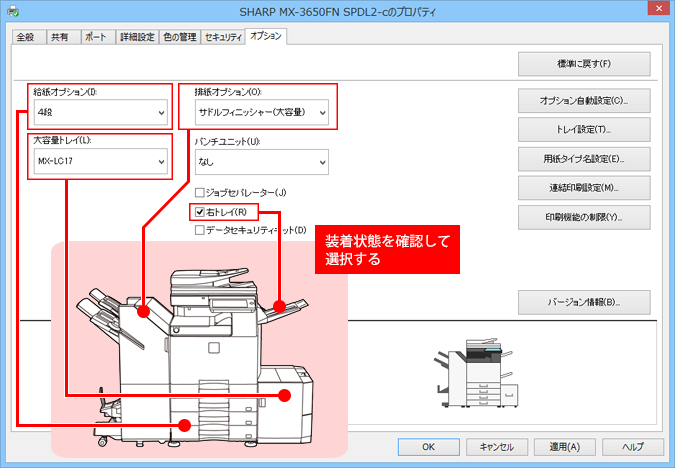Enable the ジョブセパレーター(J) checkbox
The width and height of the screenshot is (675, 468).
(199, 192)
